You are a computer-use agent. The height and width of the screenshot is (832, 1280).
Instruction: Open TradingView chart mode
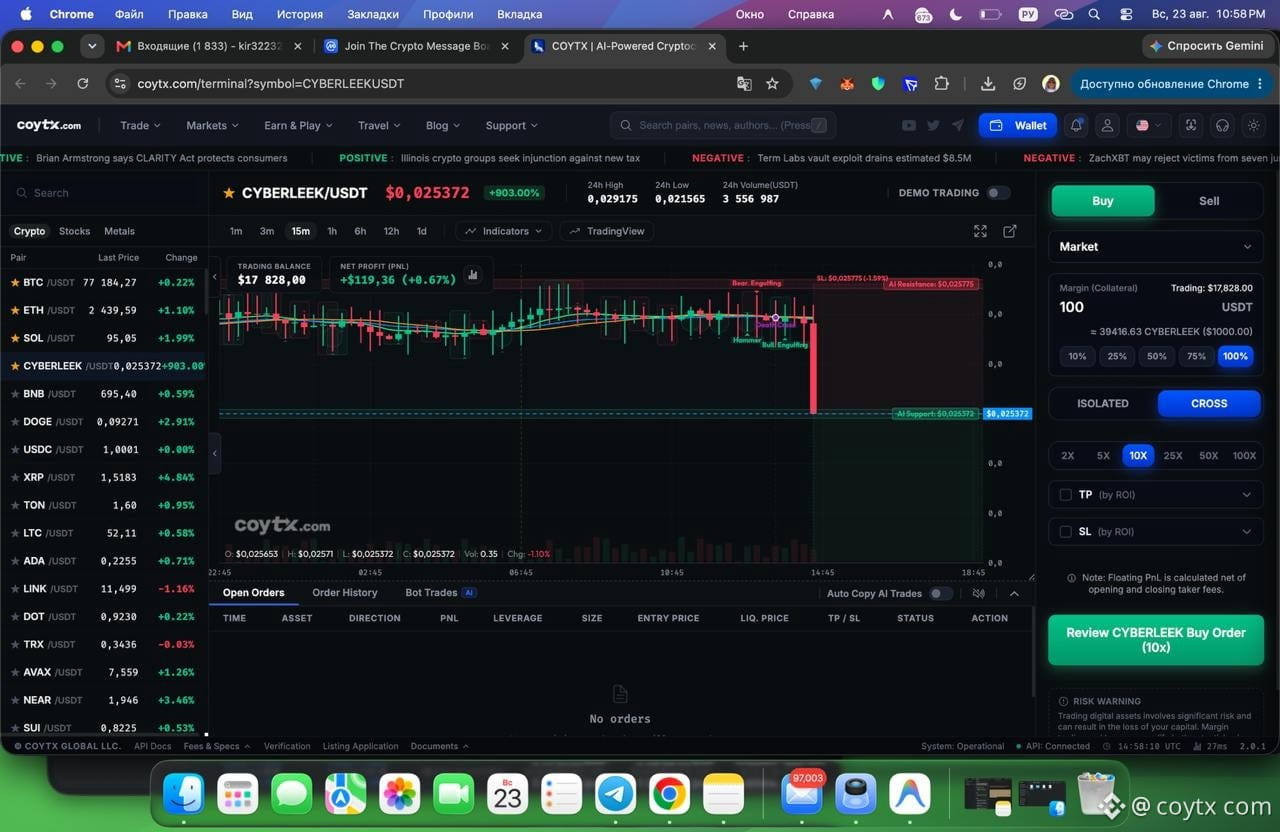click(607, 231)
